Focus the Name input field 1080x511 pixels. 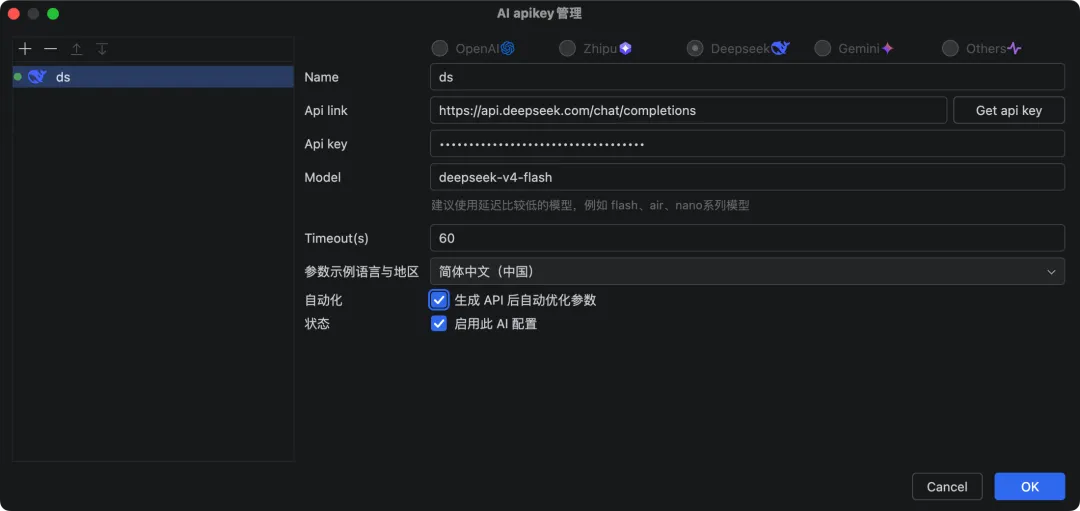tap(747, 77)
